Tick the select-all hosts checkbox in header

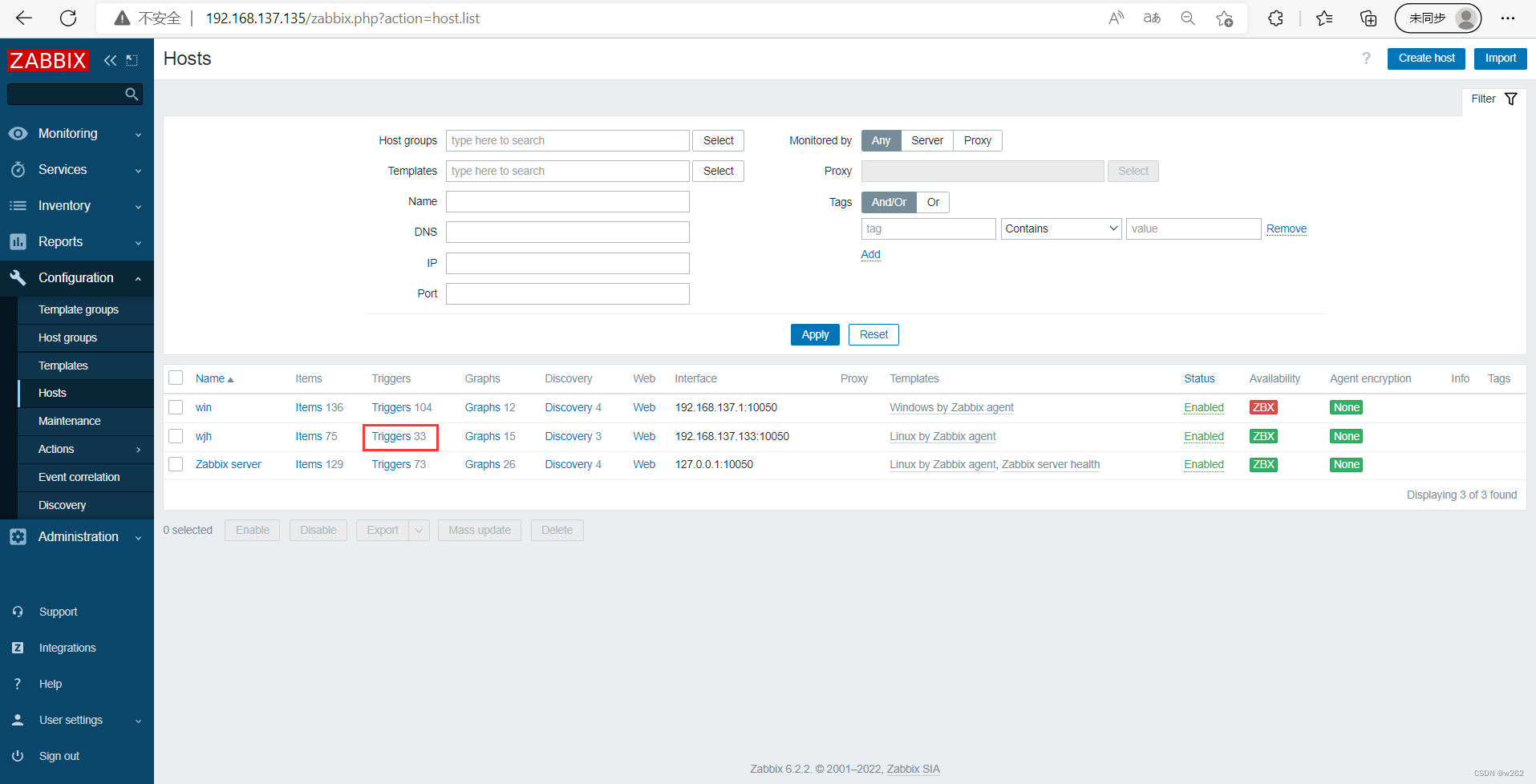coord(176,378)
